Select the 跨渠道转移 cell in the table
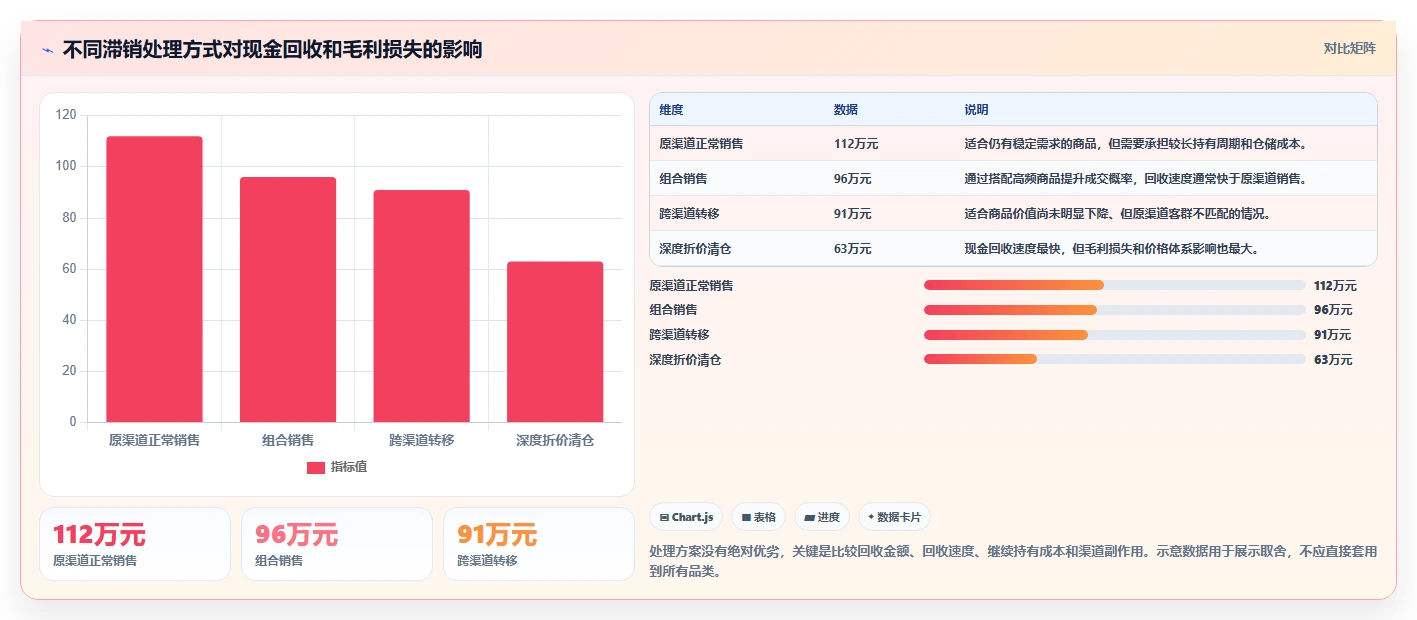Screen dimensions: 1417x620 (689, 214)
